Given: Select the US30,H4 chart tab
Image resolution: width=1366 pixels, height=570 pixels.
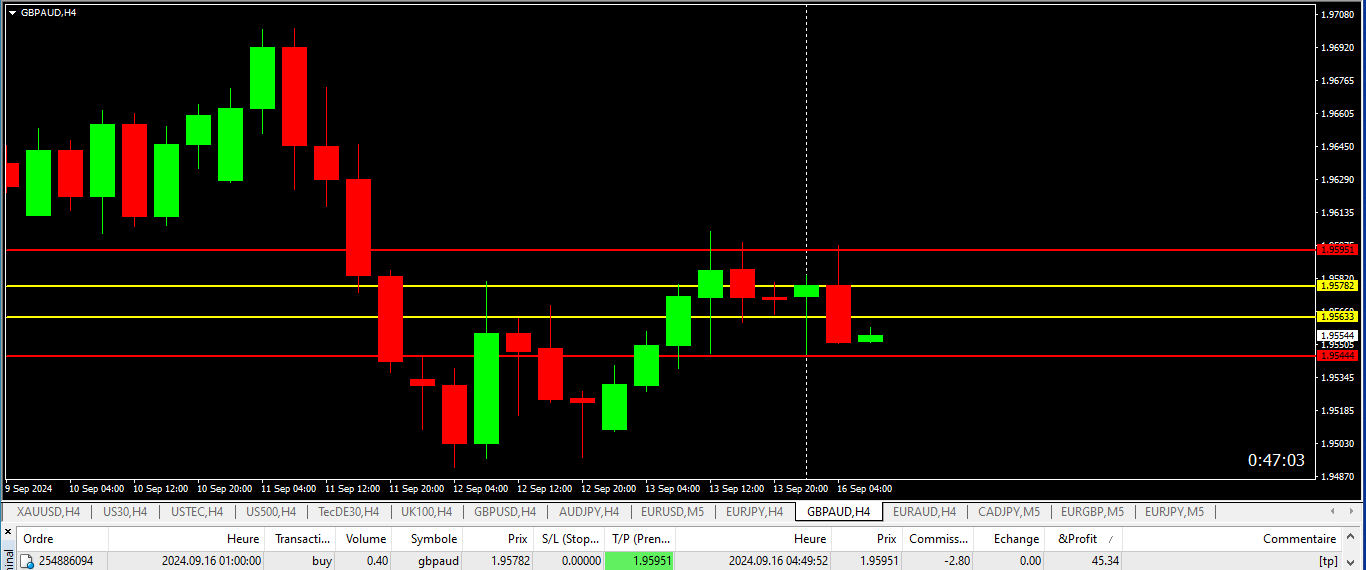Looking at the screenshot, I should pos(125,512).
